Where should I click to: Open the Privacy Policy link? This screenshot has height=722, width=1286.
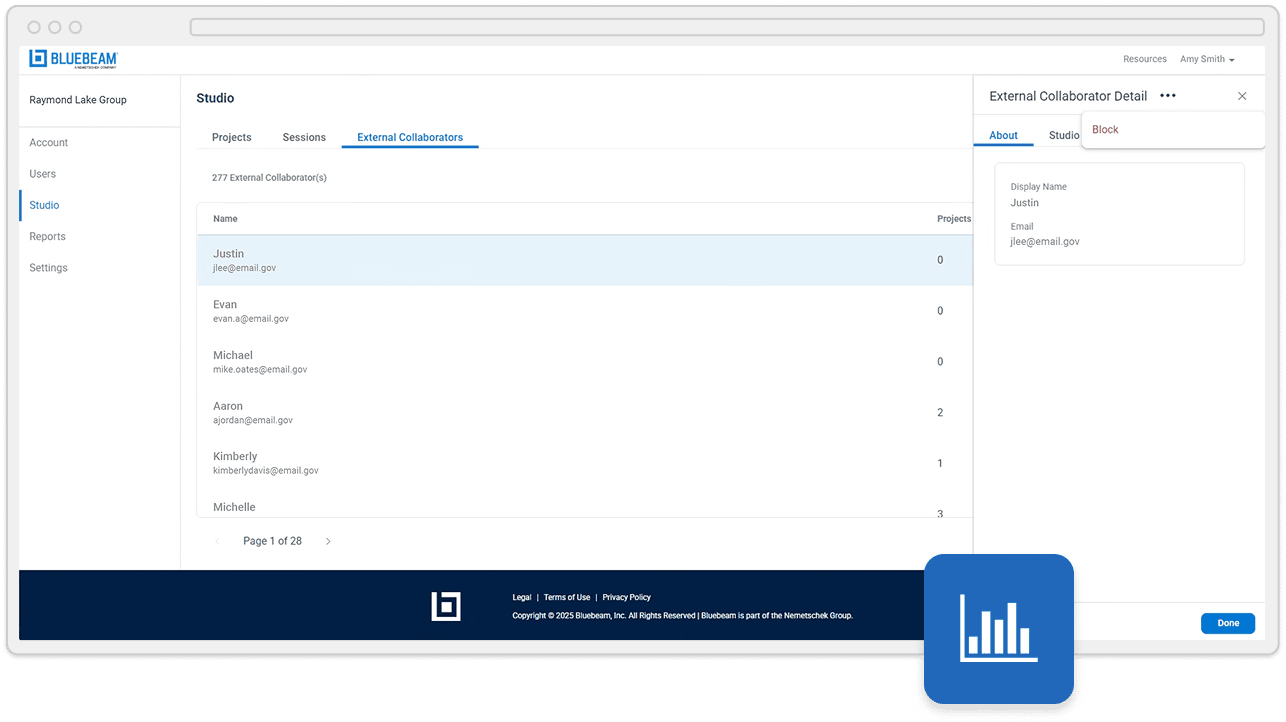[626, 597]
